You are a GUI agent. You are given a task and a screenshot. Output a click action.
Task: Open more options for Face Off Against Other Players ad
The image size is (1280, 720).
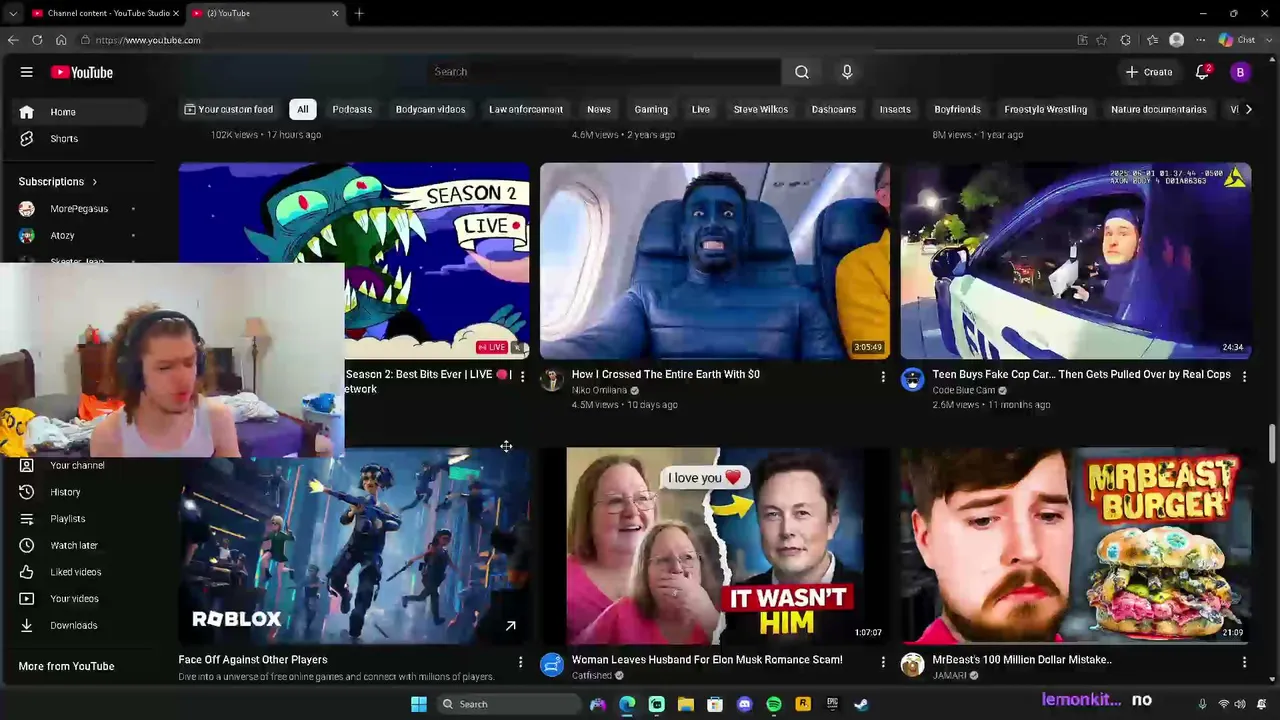click(x=520, y=662)
